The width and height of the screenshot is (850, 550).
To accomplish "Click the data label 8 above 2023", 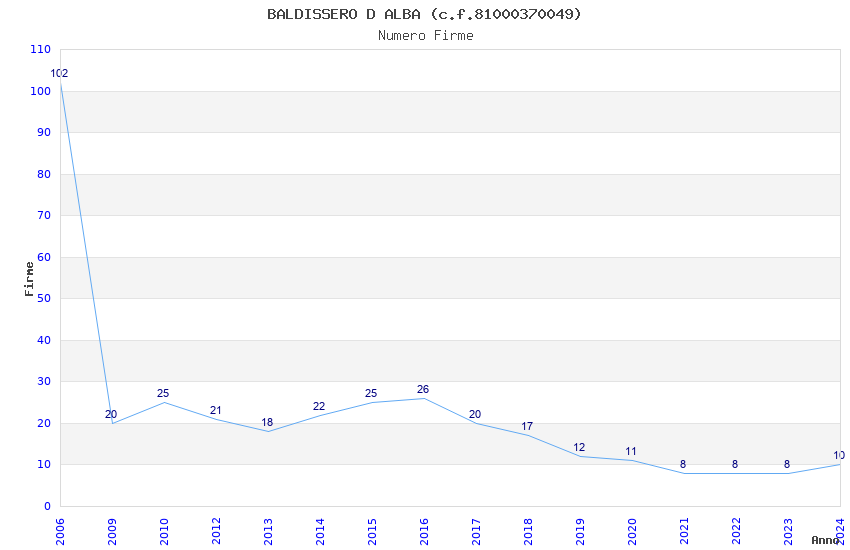I will tap(787, 464).
